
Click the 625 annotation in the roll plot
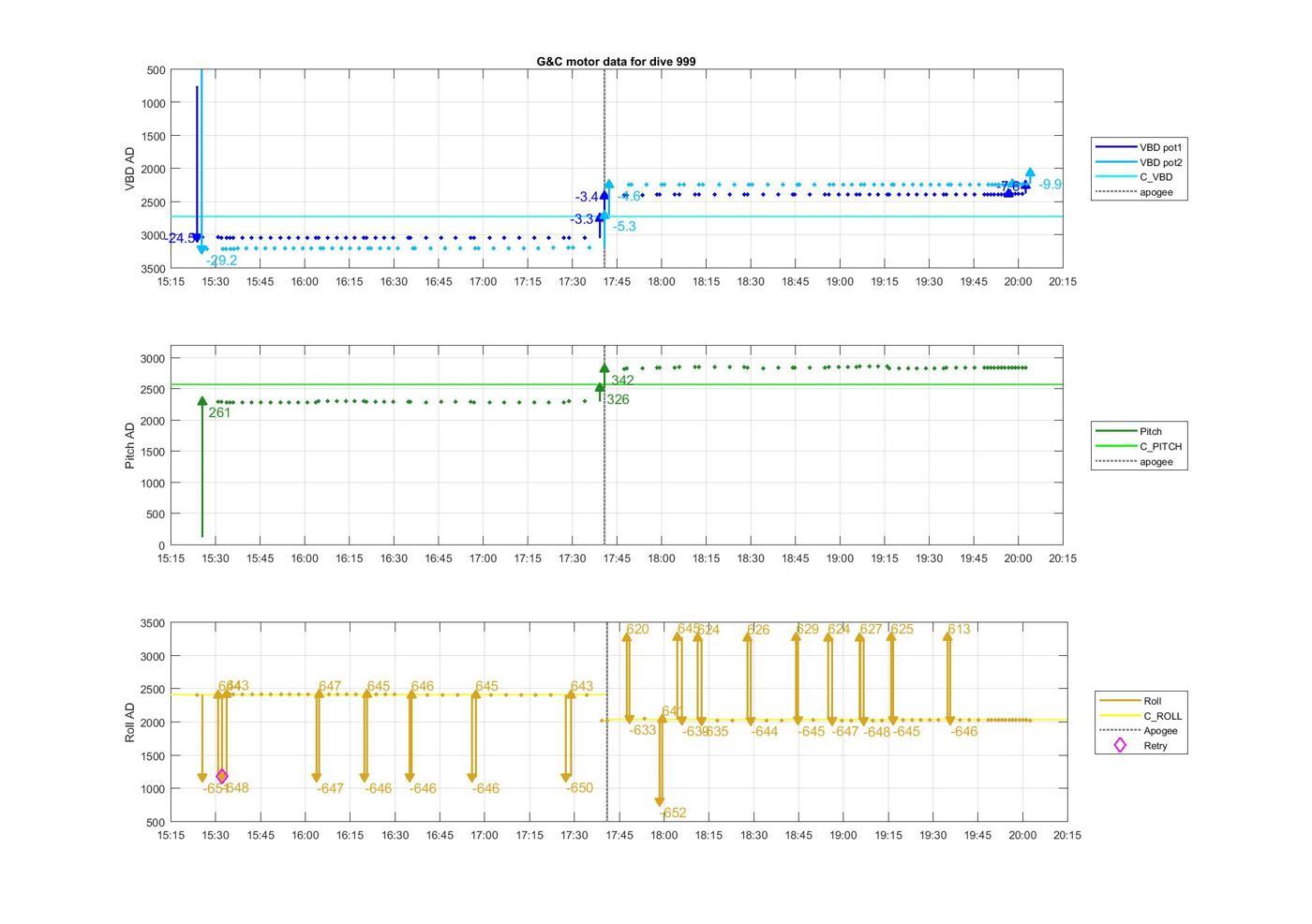tap(902, 629)
